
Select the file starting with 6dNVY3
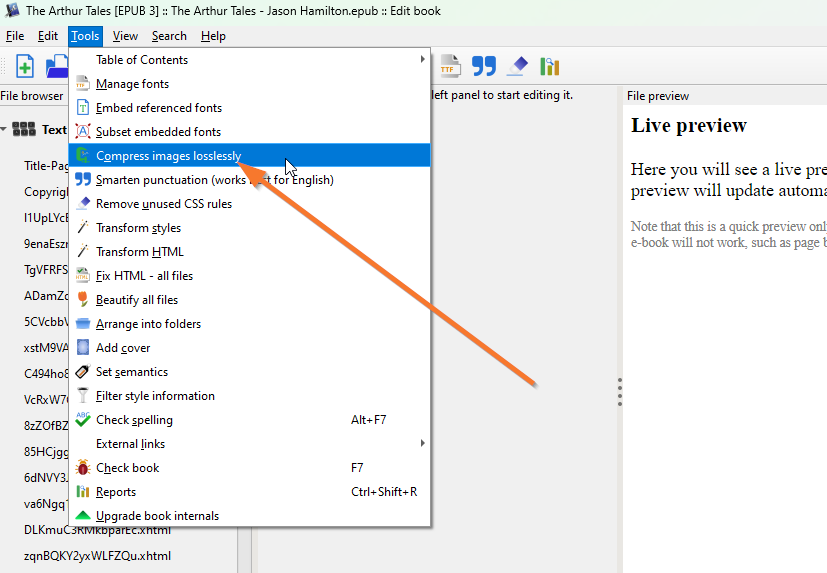(46, 478)
